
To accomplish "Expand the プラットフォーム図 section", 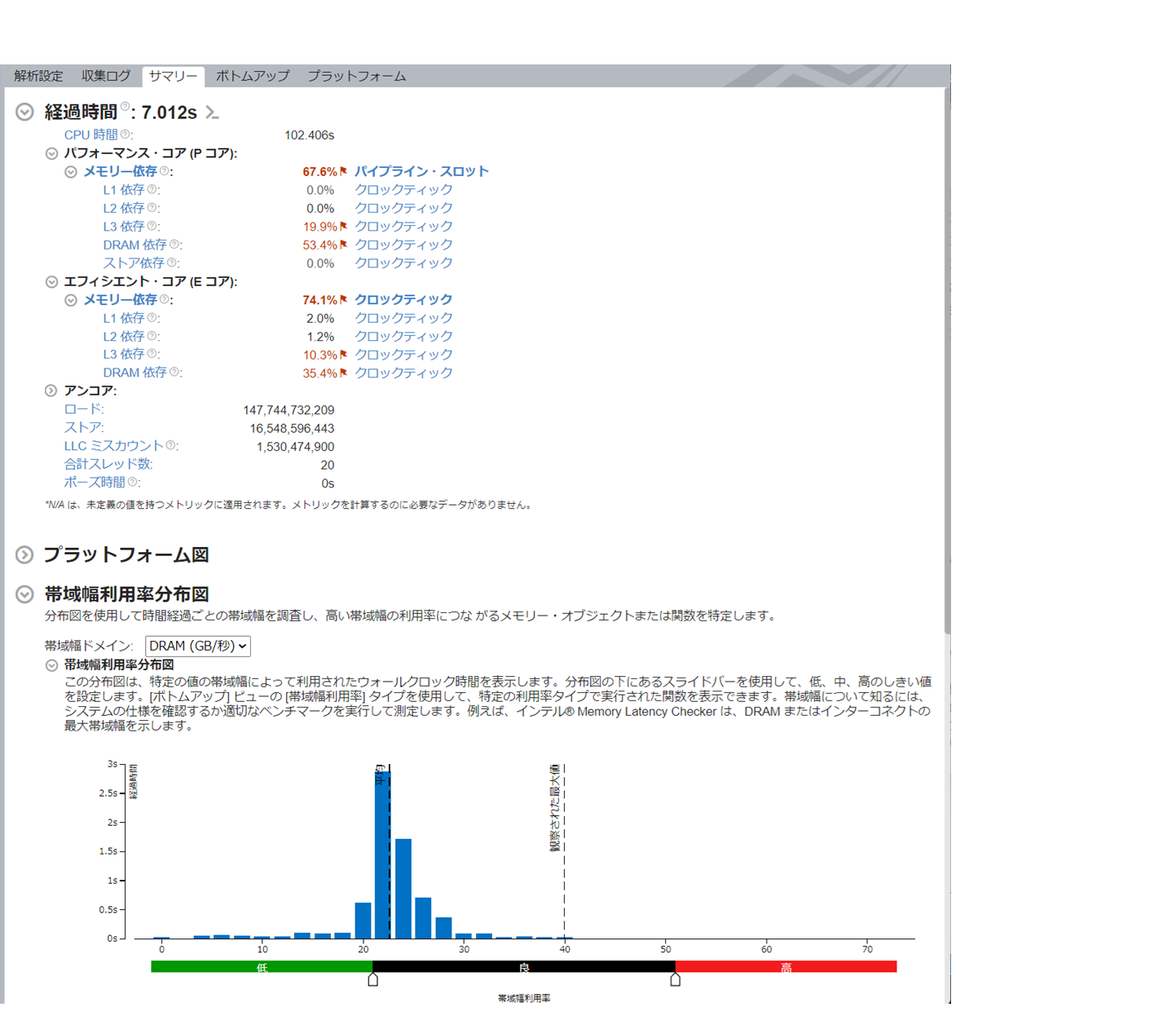I will pyautogui.click(x=25, y=555).
